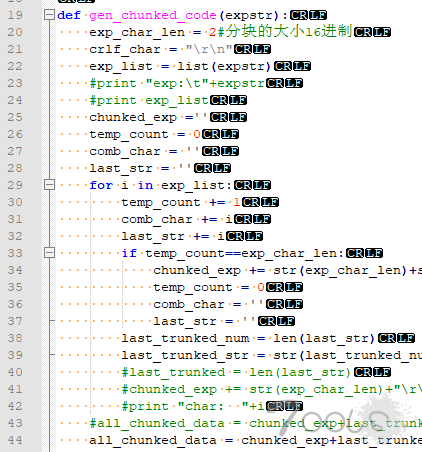Click the #print "char: " comment on line 42
Image resolution: width=422 pixels, height=452 pixels.
pyautogui.click(x=193, y=406)
